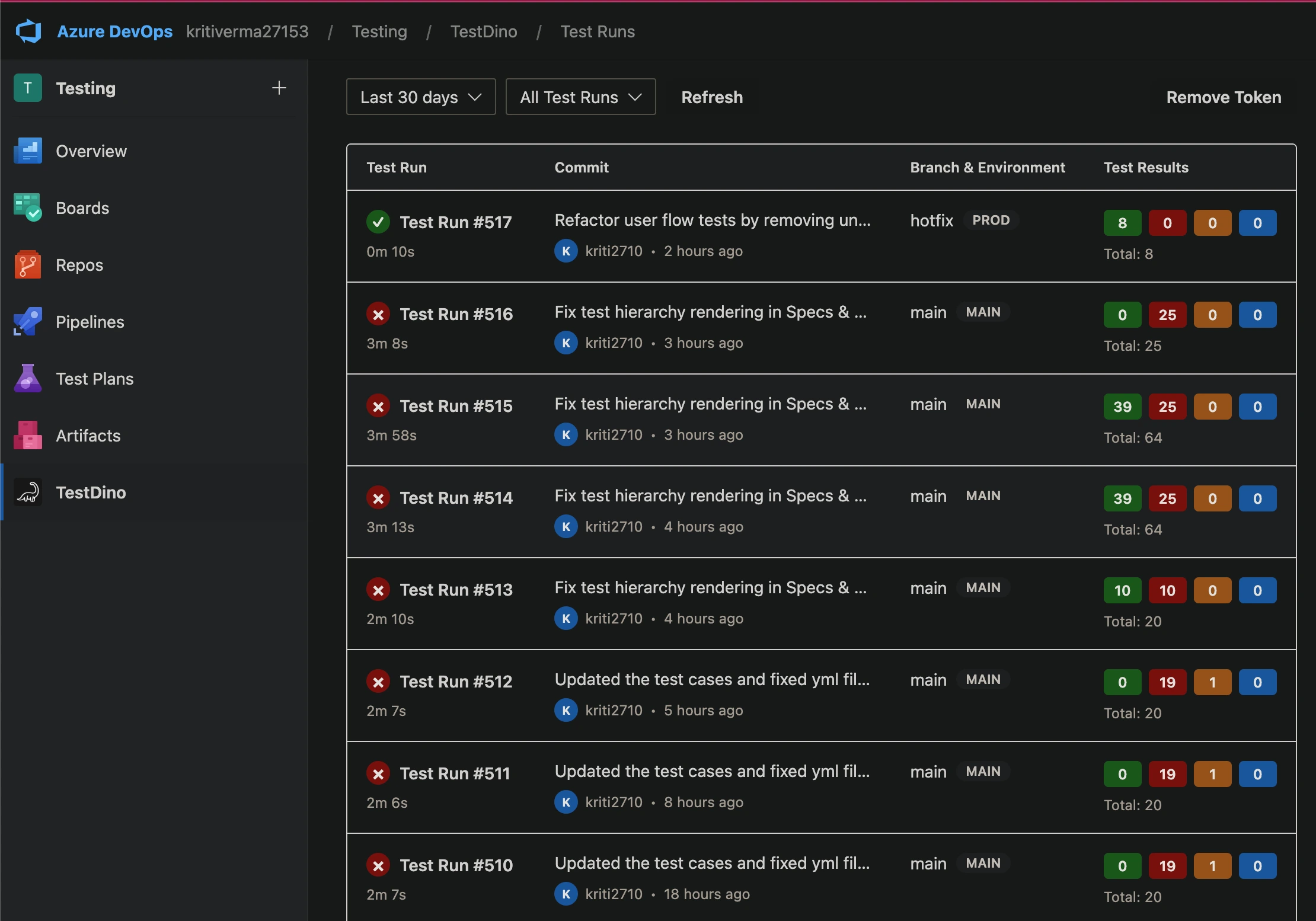Open the Testing breadcrumb item
The image size is (1316, 921).
click(379, 31)
